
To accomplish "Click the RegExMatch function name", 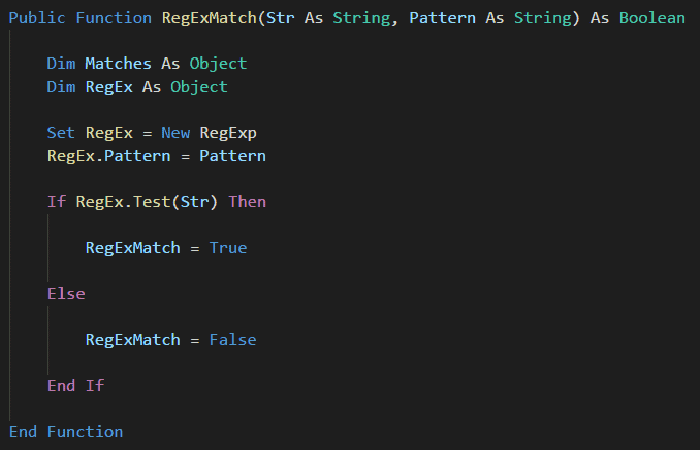I will [209, 18].
